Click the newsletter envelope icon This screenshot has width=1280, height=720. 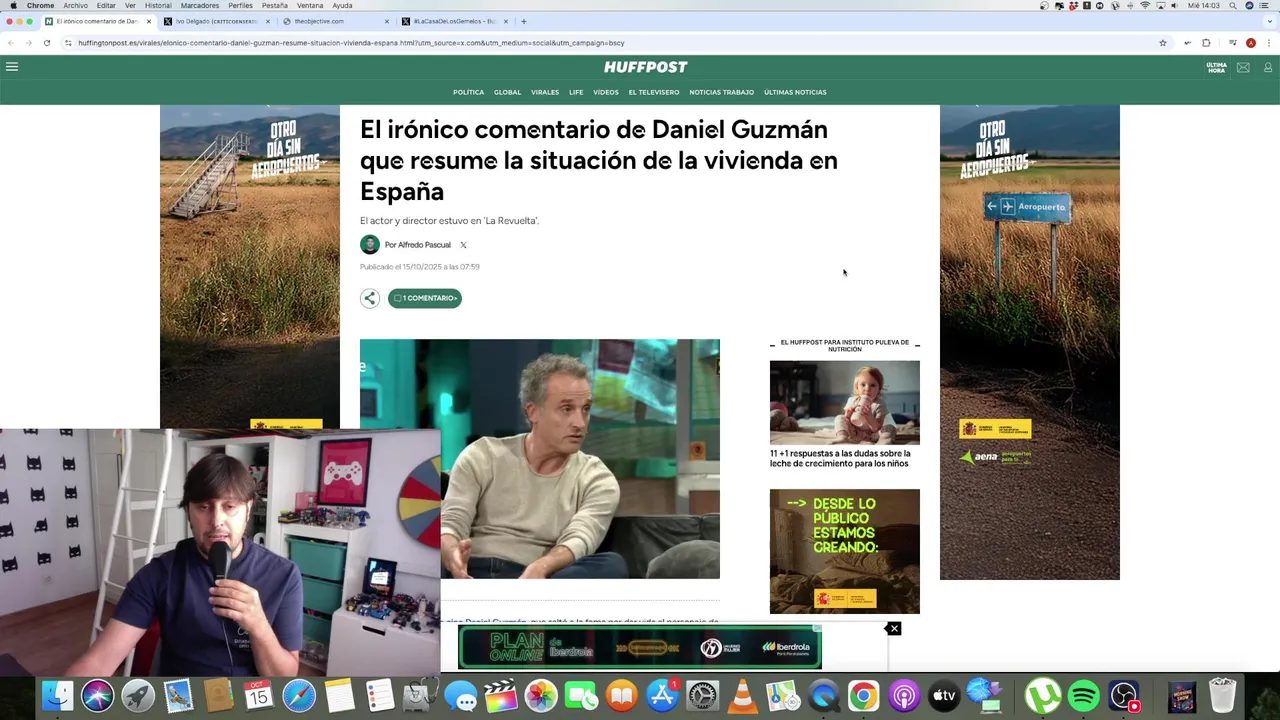[1243, 68]
